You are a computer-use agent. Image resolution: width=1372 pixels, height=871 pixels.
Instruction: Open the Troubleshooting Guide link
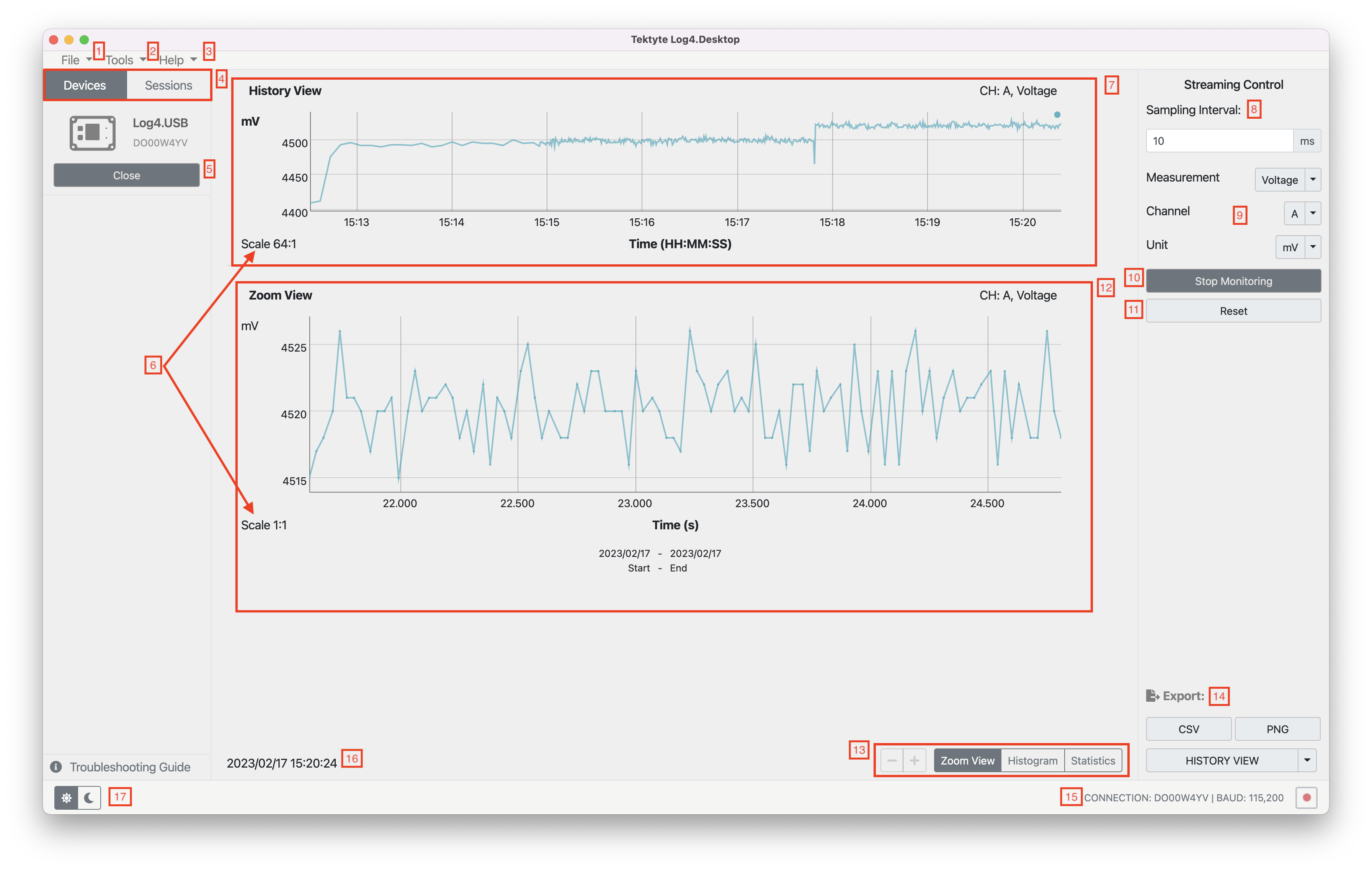click(x=130, y=767)
